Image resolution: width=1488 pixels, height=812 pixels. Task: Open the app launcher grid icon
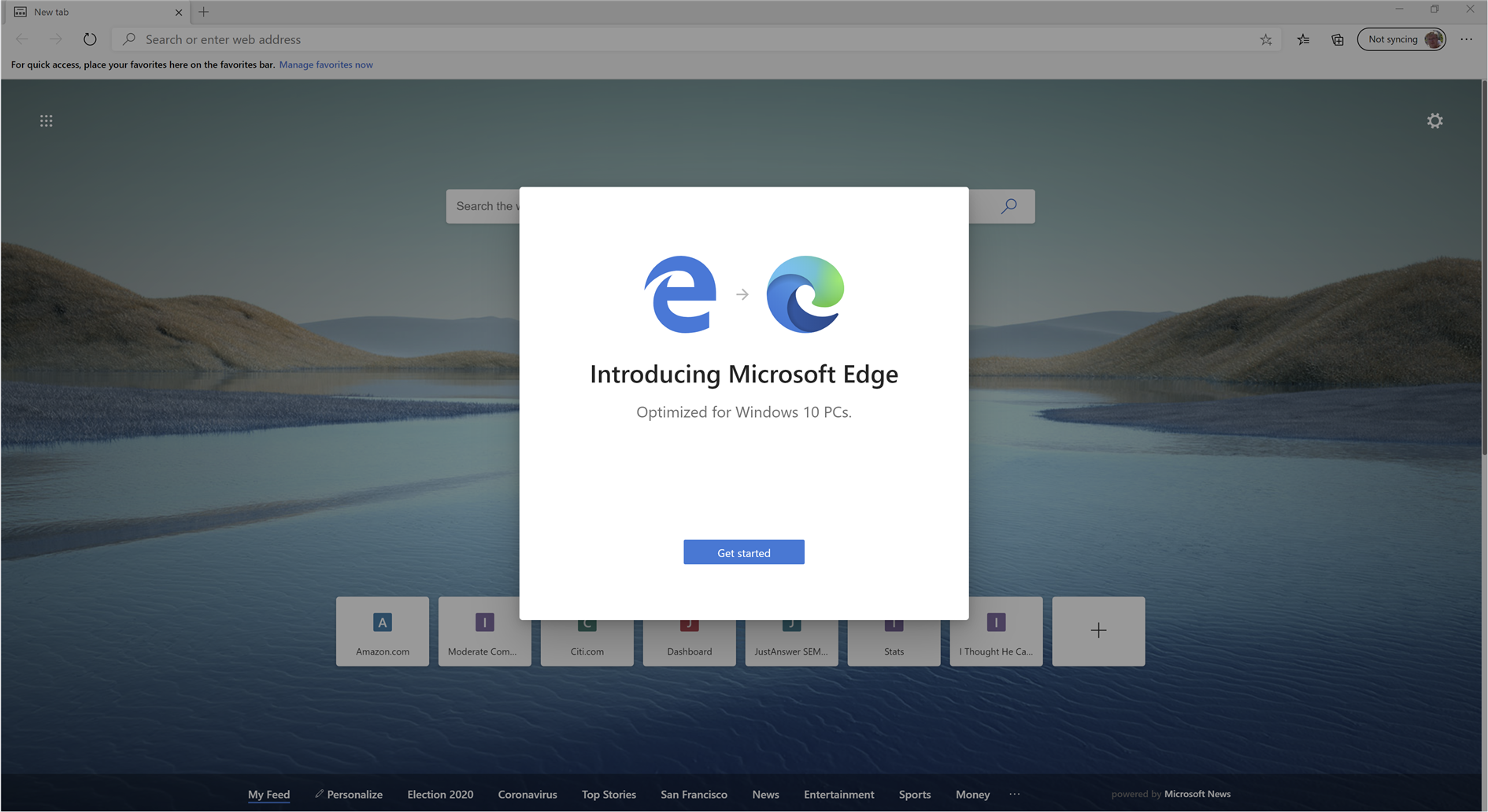(x=46, y=121)
